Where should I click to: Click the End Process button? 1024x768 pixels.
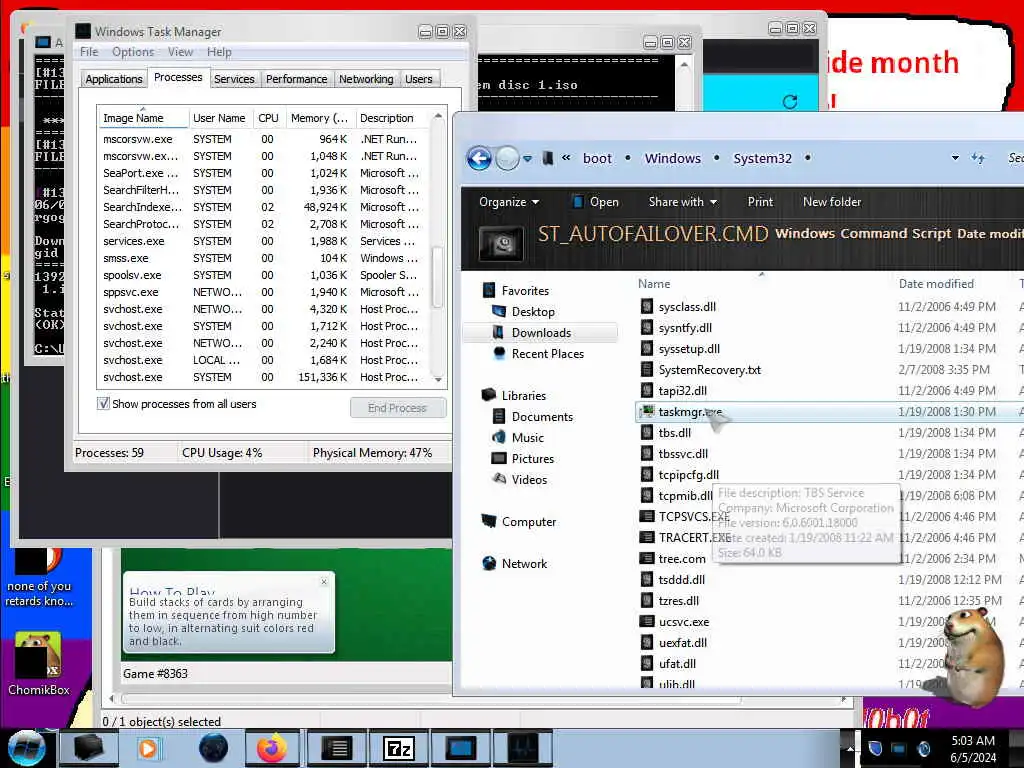[x=398, y=408]
